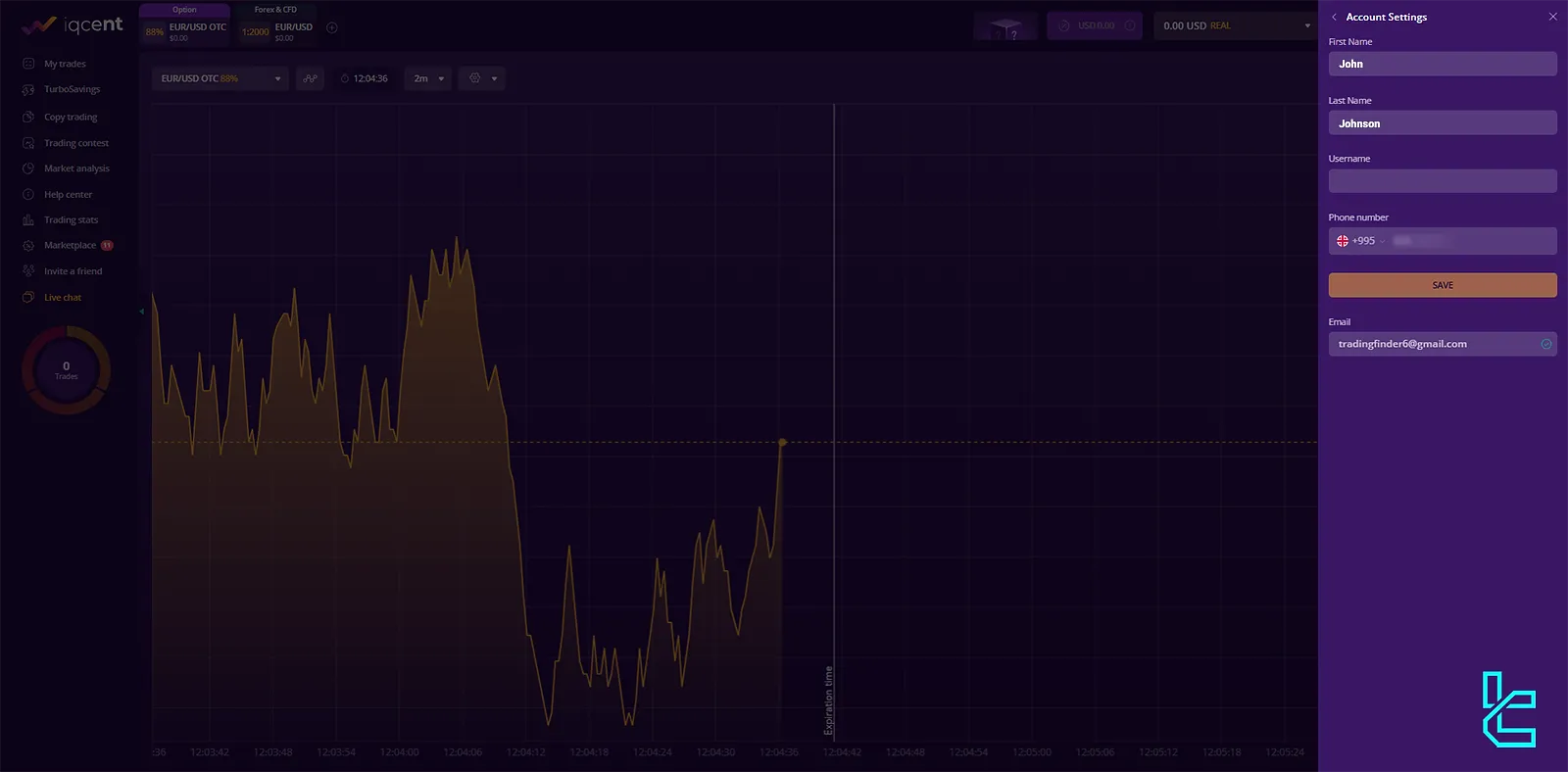1568x772 pixels.
Task: Click the mystery box icon
Action: [1005, 26]
